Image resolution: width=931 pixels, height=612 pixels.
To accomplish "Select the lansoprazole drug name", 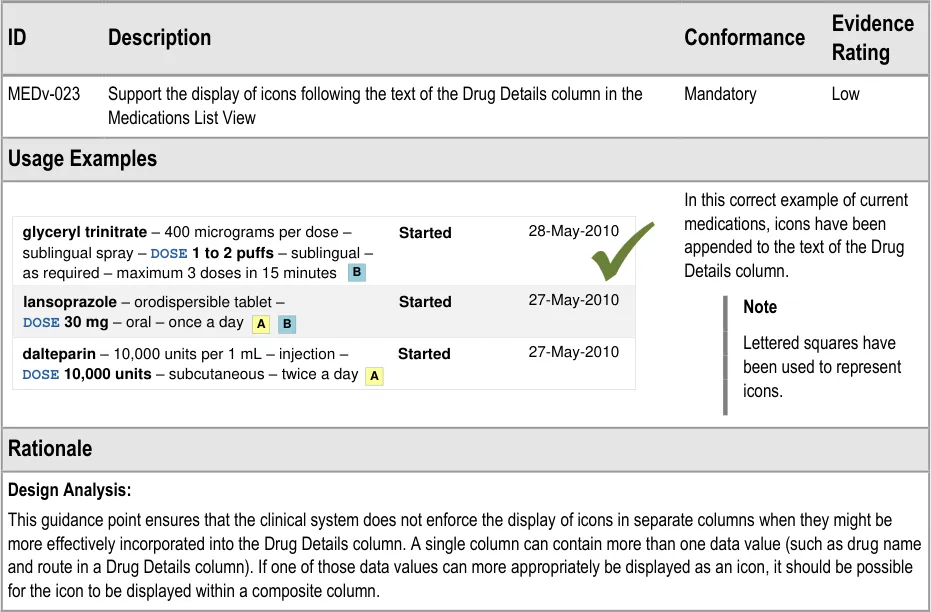I will [69, 301].
